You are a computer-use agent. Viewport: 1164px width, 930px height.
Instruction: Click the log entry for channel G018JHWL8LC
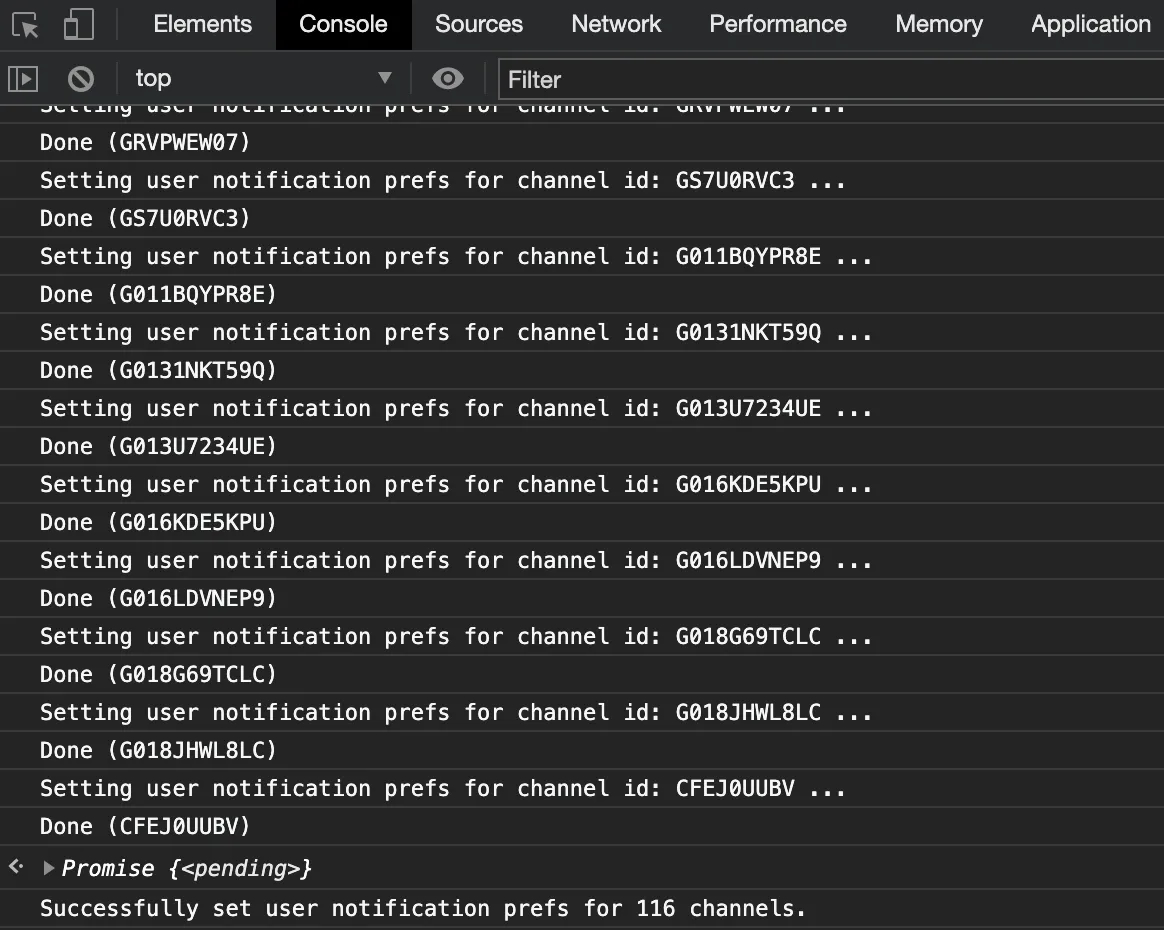point(455,713)
